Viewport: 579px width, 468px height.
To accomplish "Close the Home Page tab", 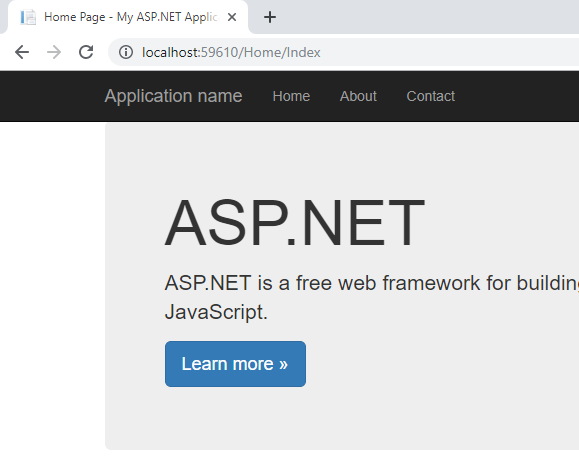I will point(232,17).
